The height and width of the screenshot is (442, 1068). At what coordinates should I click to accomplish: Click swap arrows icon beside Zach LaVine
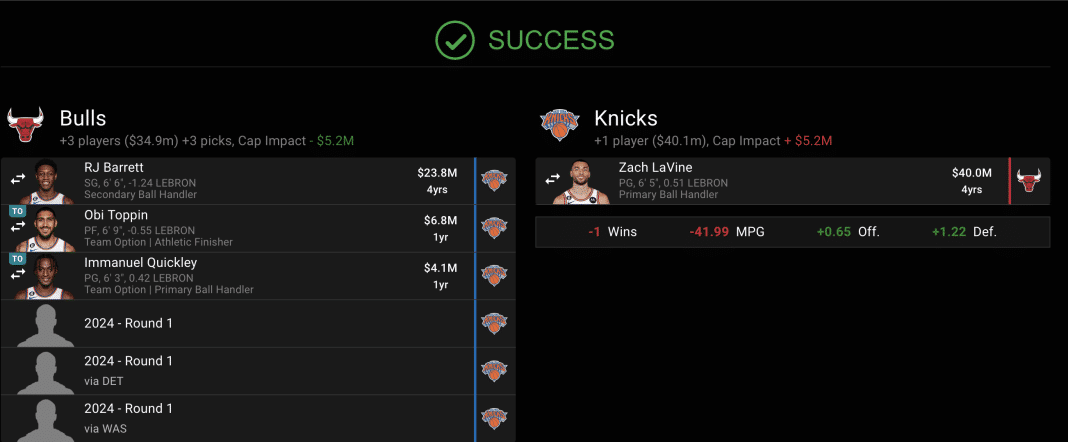(553, 180)
